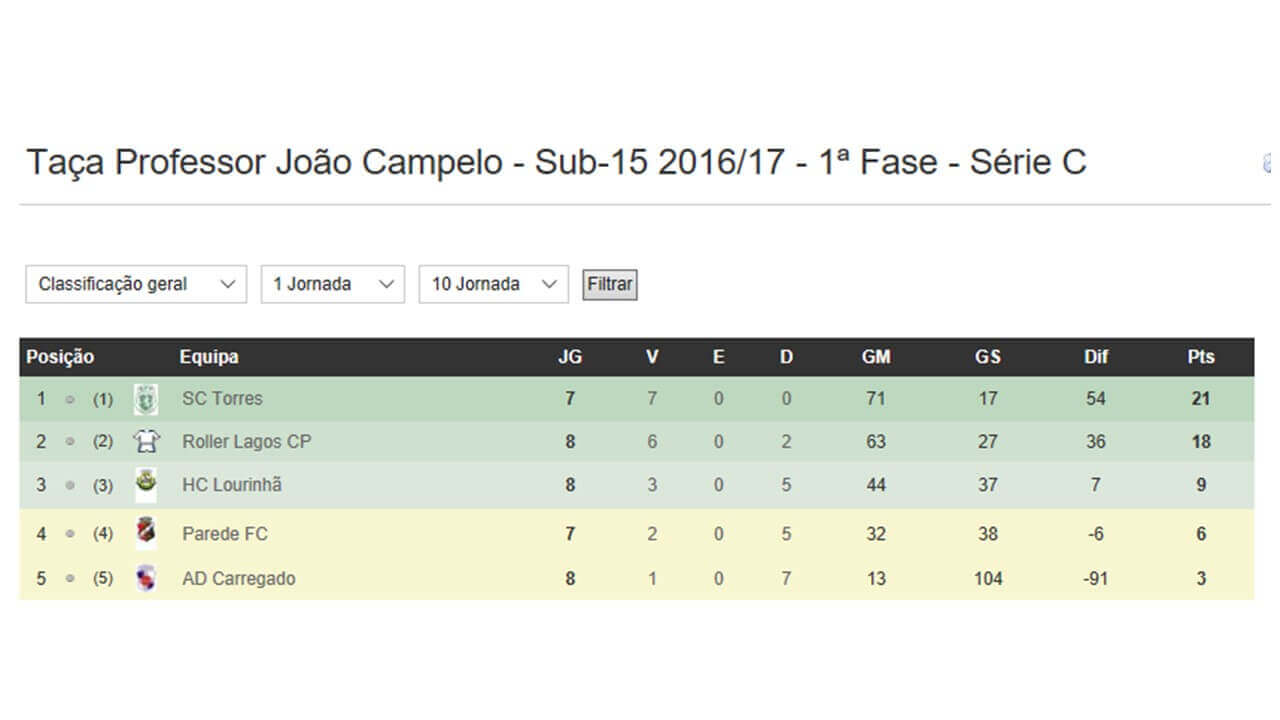Open the SC Torres team link

click(222, 398)
